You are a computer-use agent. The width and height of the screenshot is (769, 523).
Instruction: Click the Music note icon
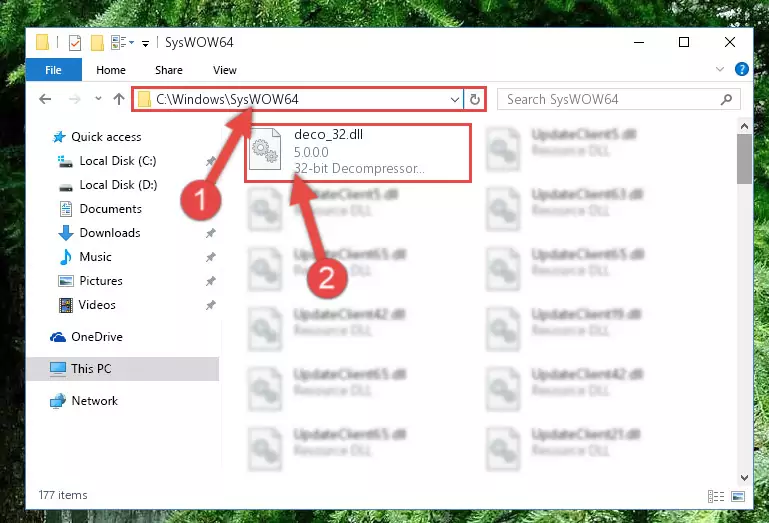pos(66,257)
